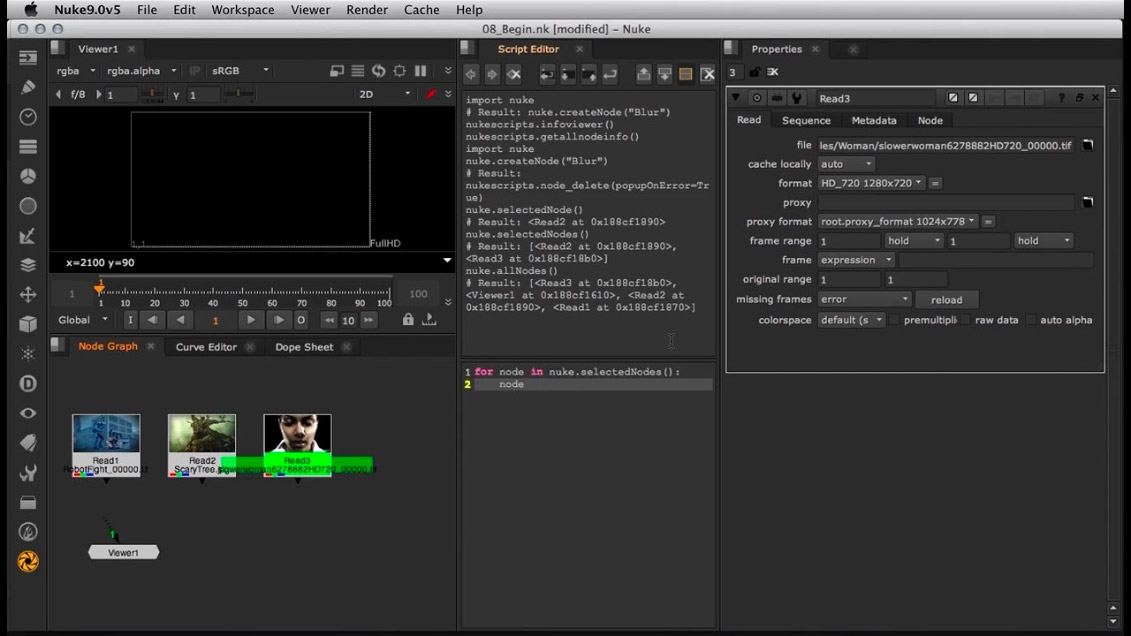This screenshot has height=636, width=1131.
Task: Toggle the IP input process button
Action: 195,71
